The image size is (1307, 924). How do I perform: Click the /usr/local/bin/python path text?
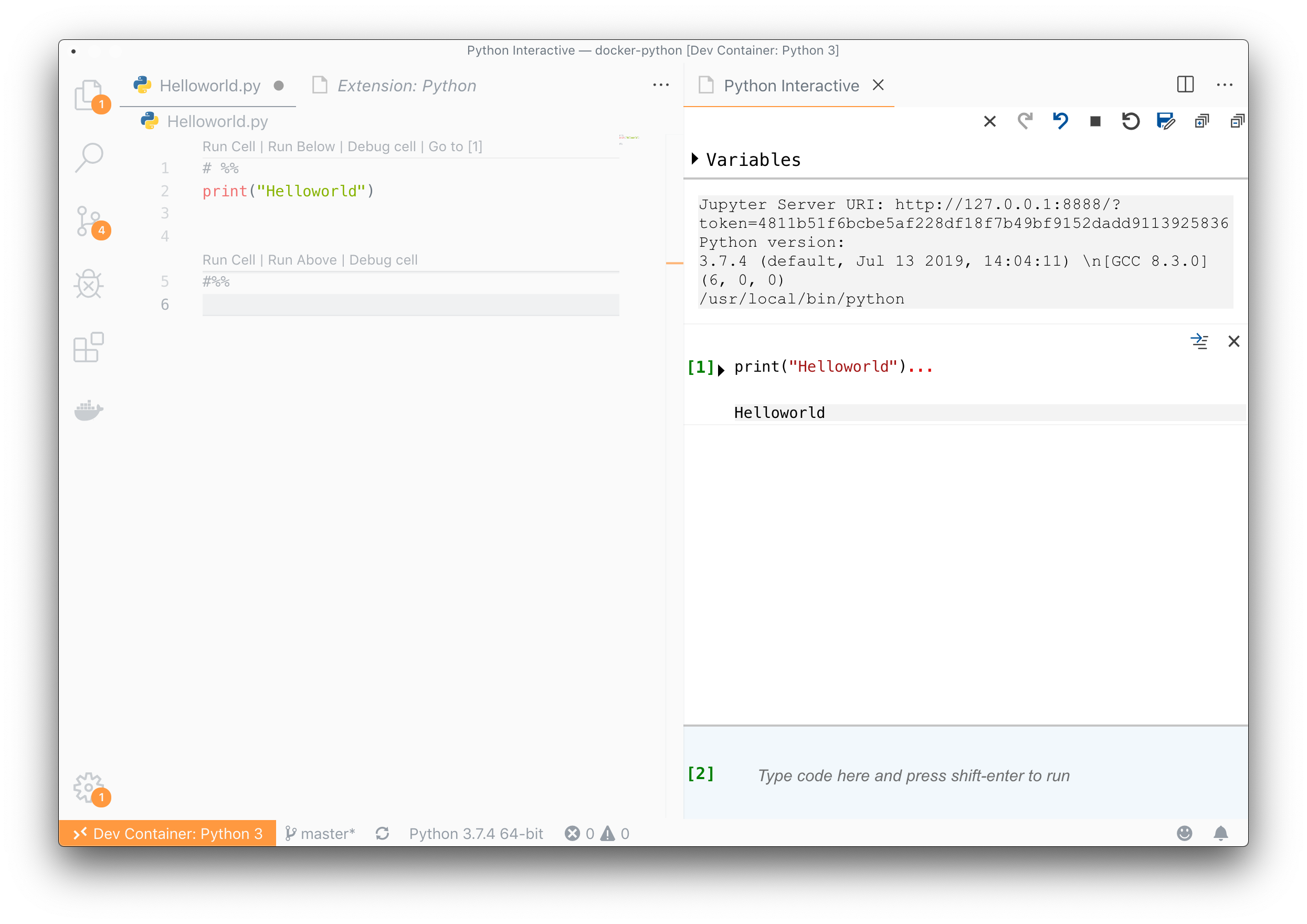802,299
